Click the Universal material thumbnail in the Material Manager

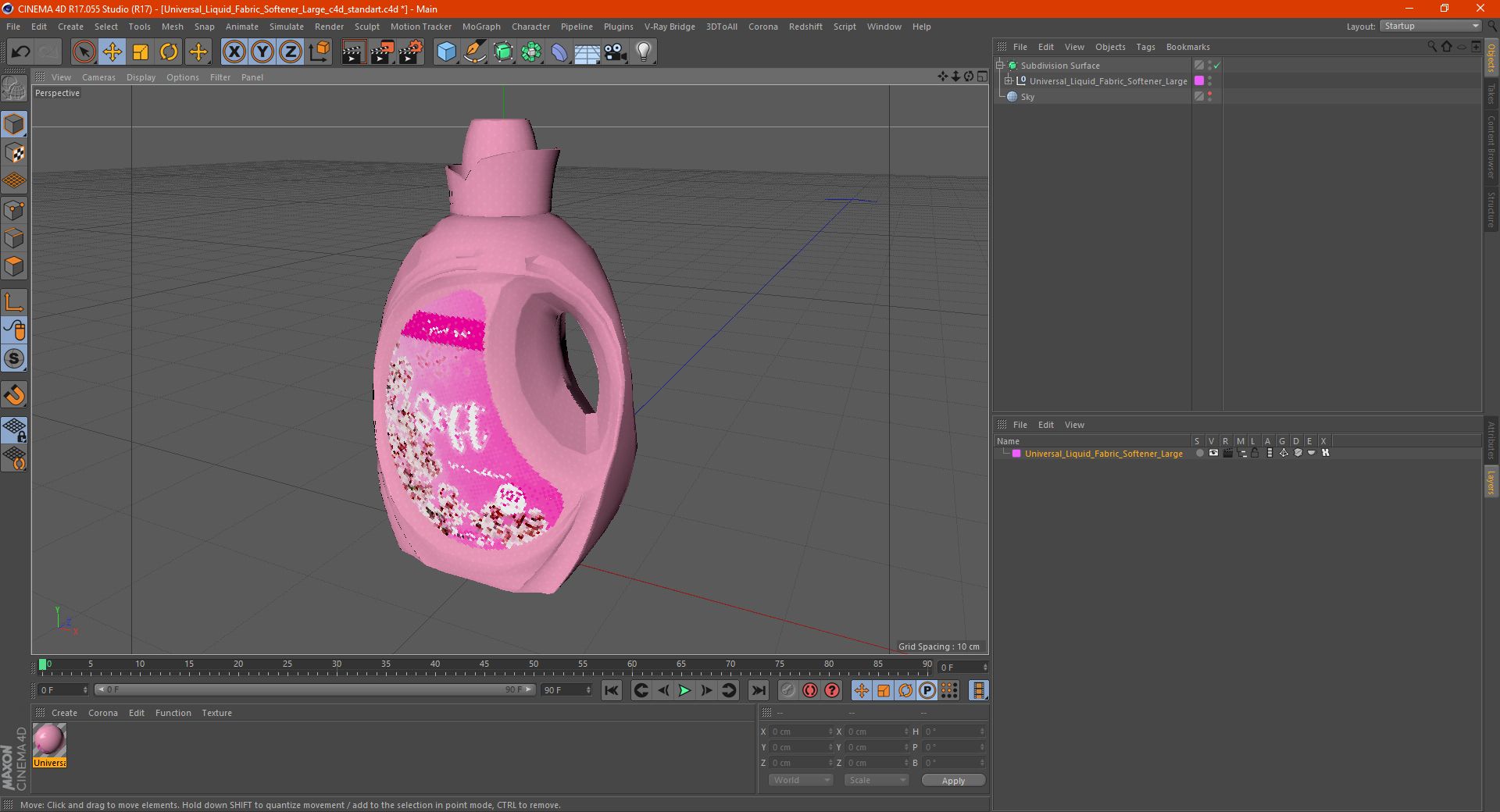pos(49,737)
